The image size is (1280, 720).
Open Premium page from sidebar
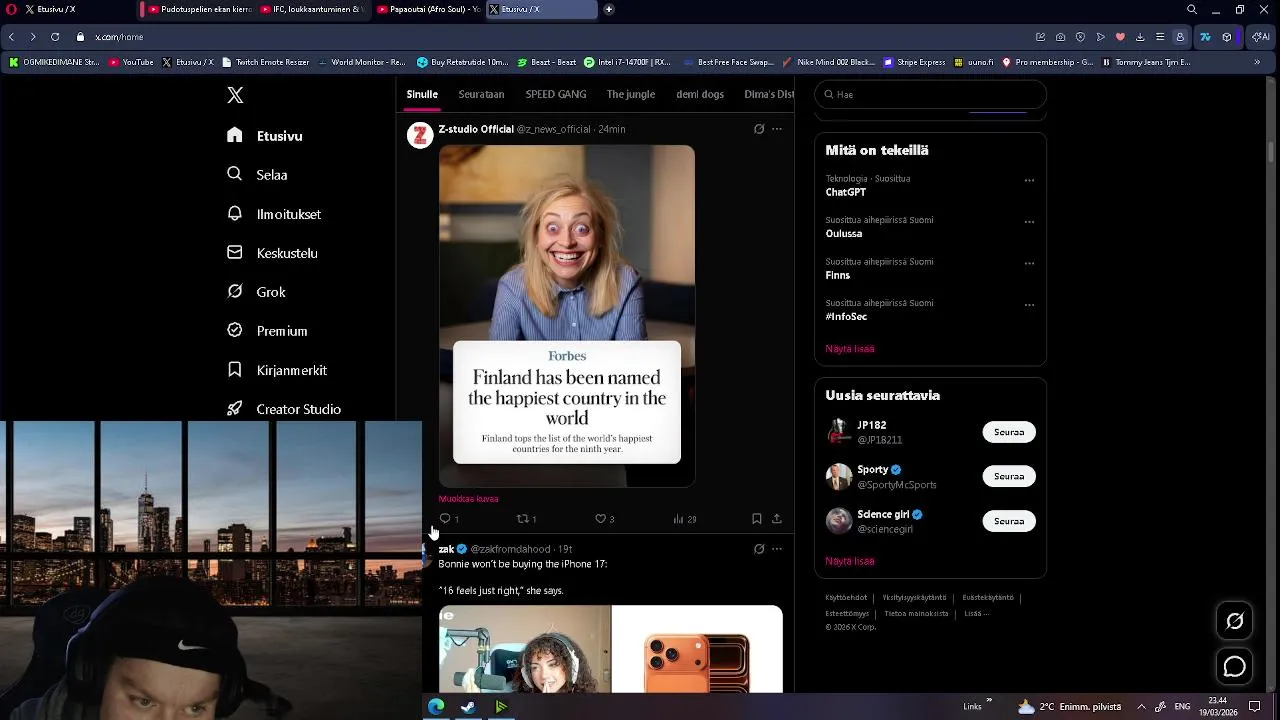click(267, 331)
